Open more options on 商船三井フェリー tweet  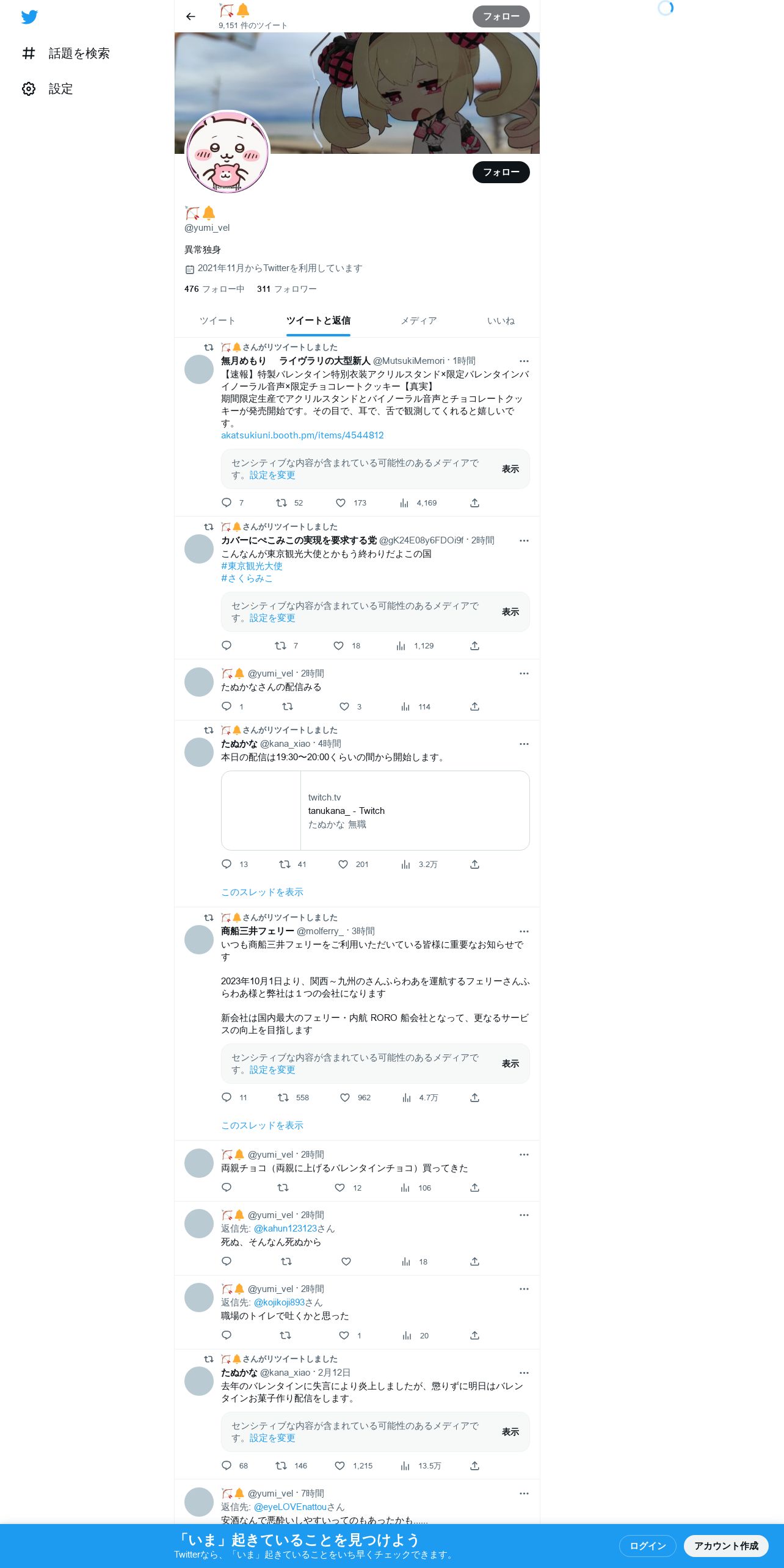tap(524, 932)
